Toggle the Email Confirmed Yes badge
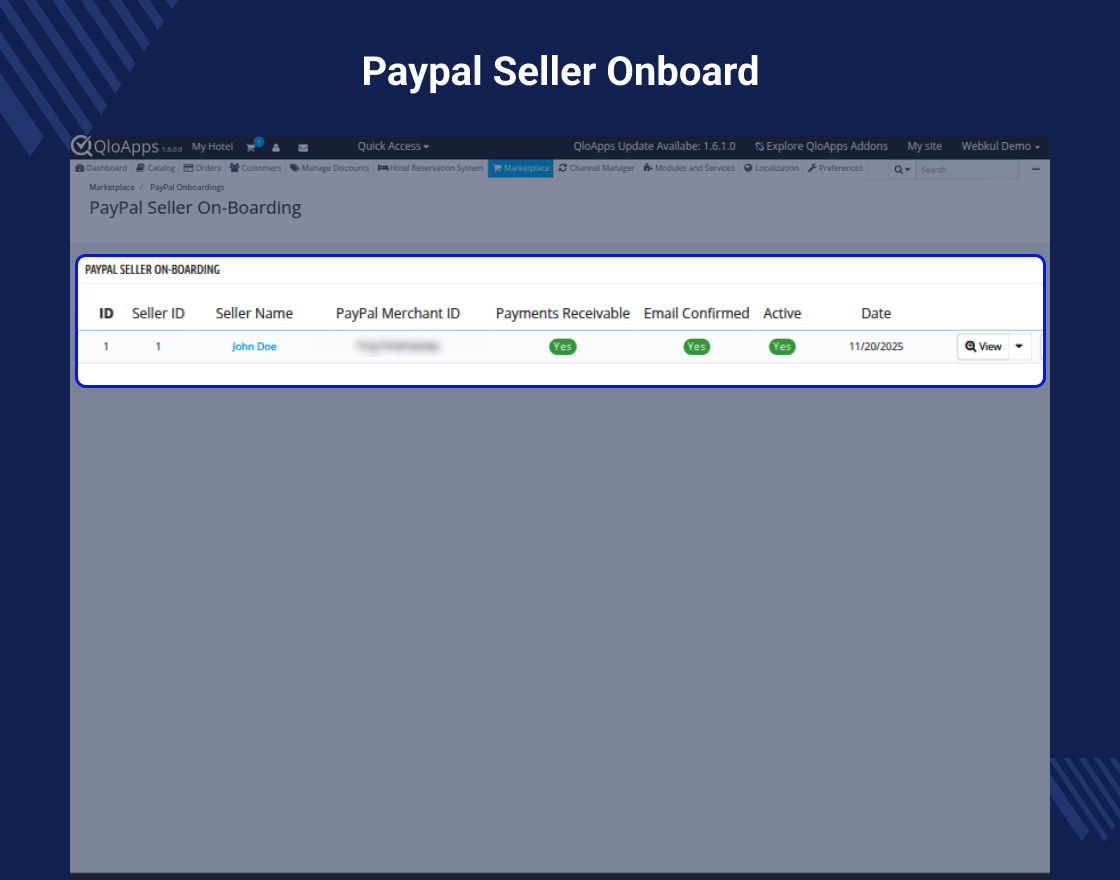This screenshot has width=1120, height=880. [696, 347]
